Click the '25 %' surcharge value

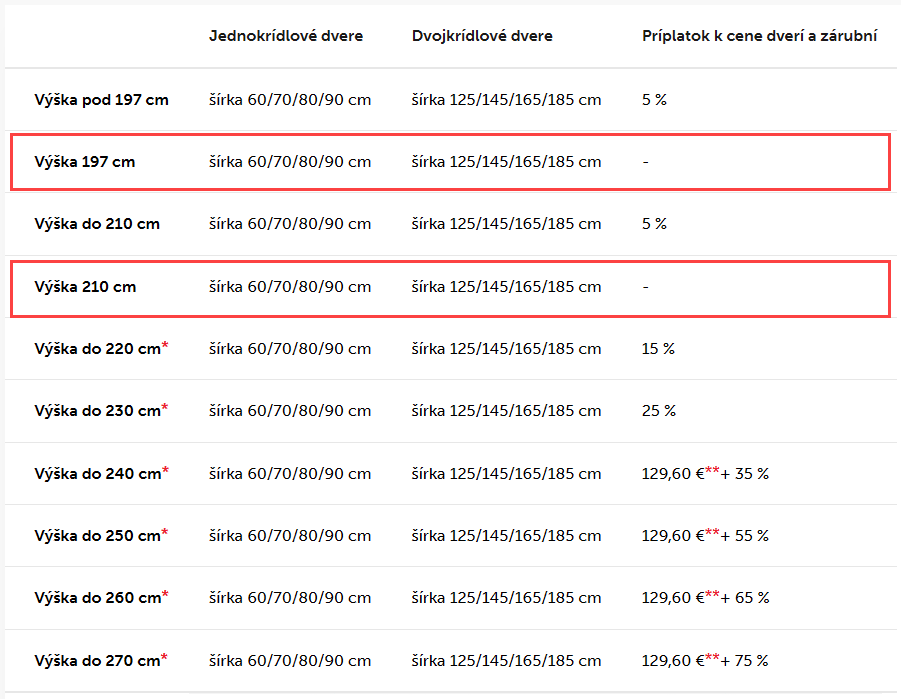coord(658,411)
